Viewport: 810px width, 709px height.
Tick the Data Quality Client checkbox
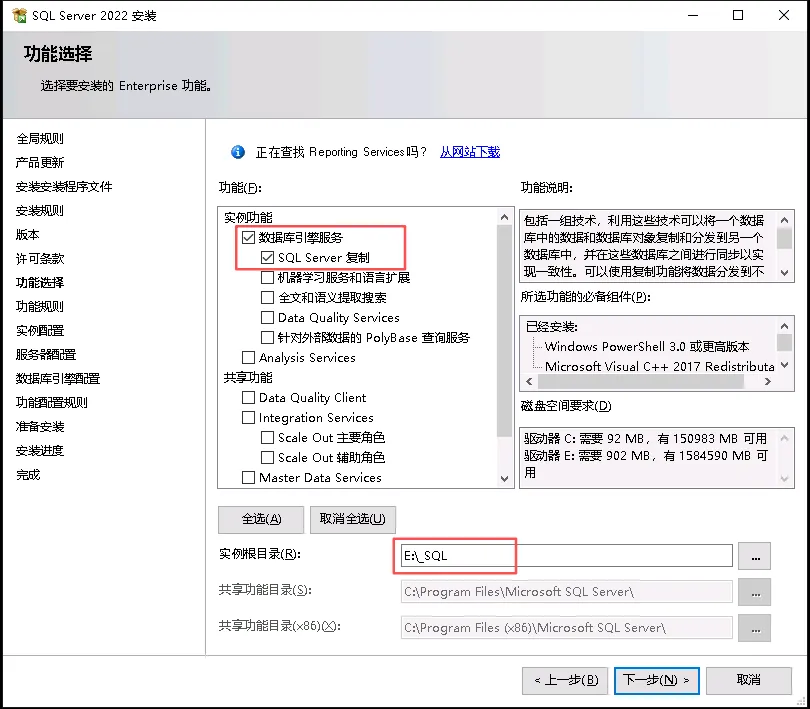(248, 398)
